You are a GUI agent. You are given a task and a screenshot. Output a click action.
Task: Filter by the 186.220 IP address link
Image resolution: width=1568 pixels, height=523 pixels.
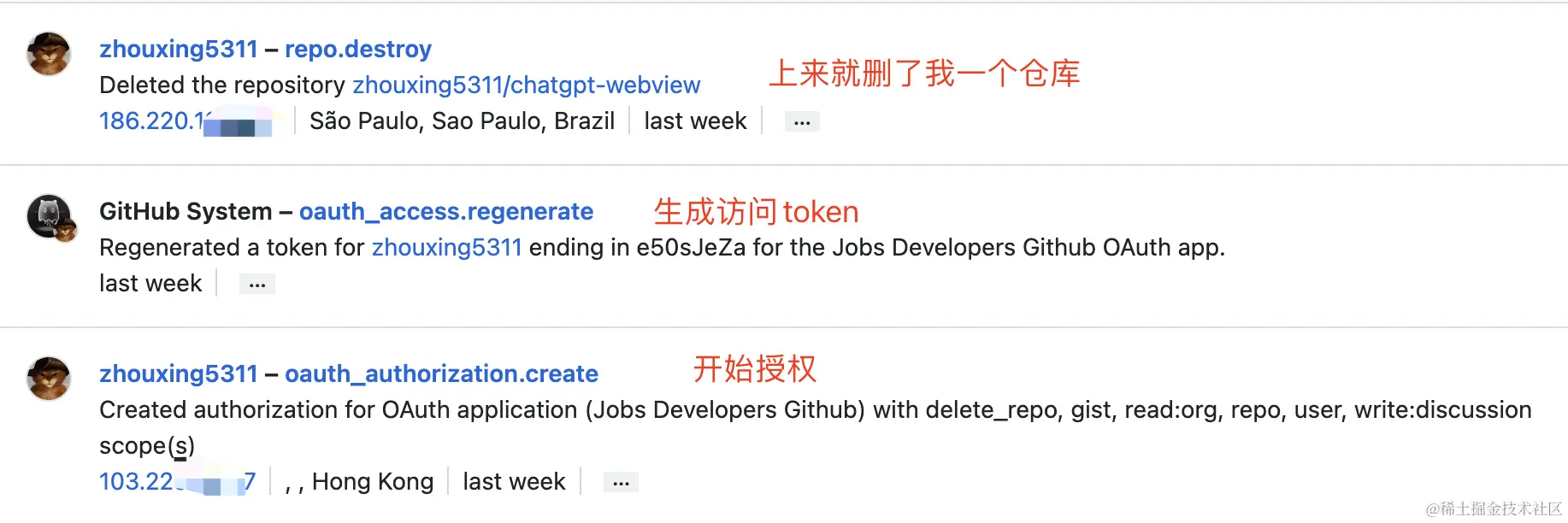click(x=186, y=121)
